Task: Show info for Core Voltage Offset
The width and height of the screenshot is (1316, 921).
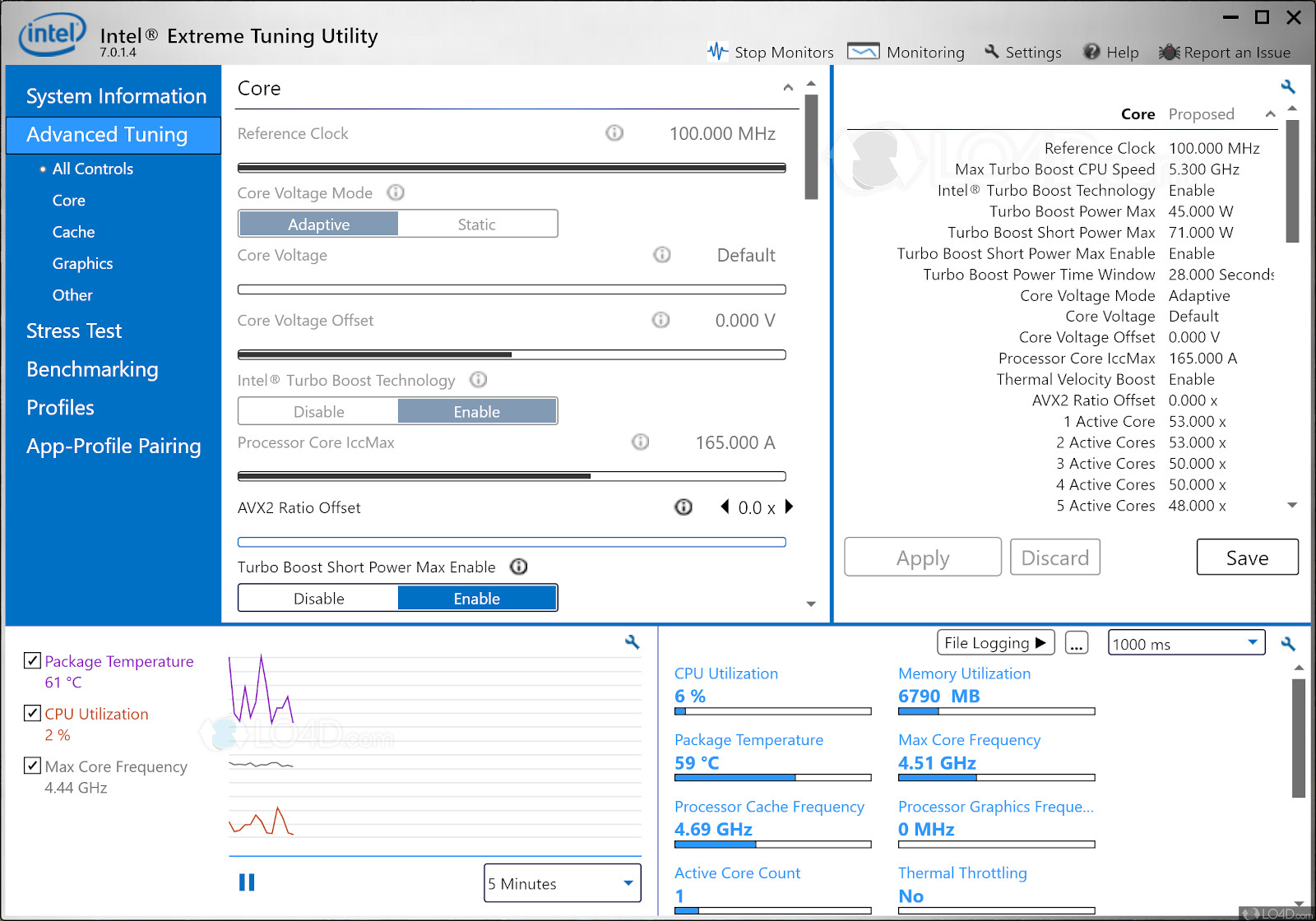Action: pyautogui.click(x=660, y=320)
